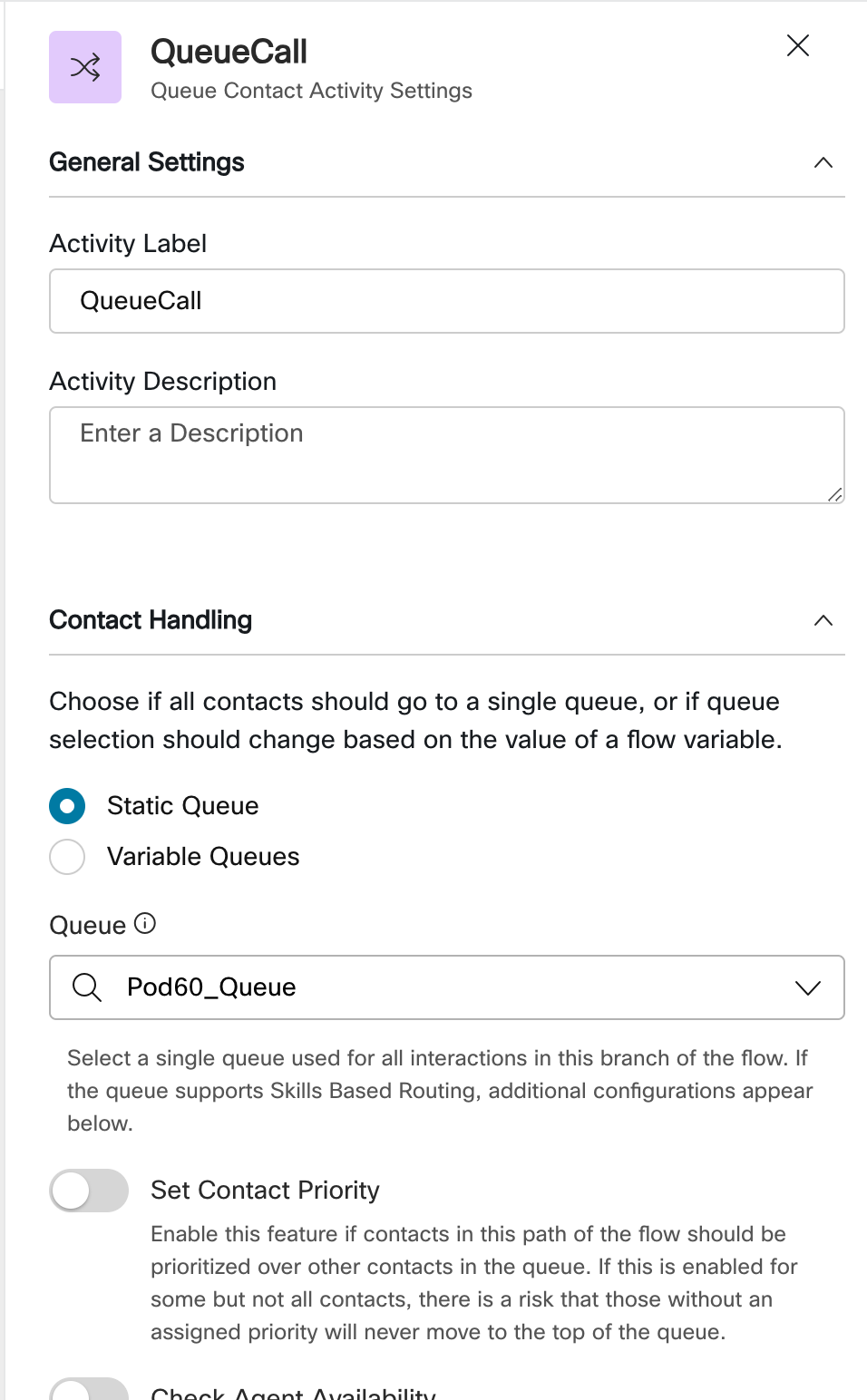Click the Variable Queues label text
The width and height of the screenshot is (867, 1400).
(x=203, y=857)
